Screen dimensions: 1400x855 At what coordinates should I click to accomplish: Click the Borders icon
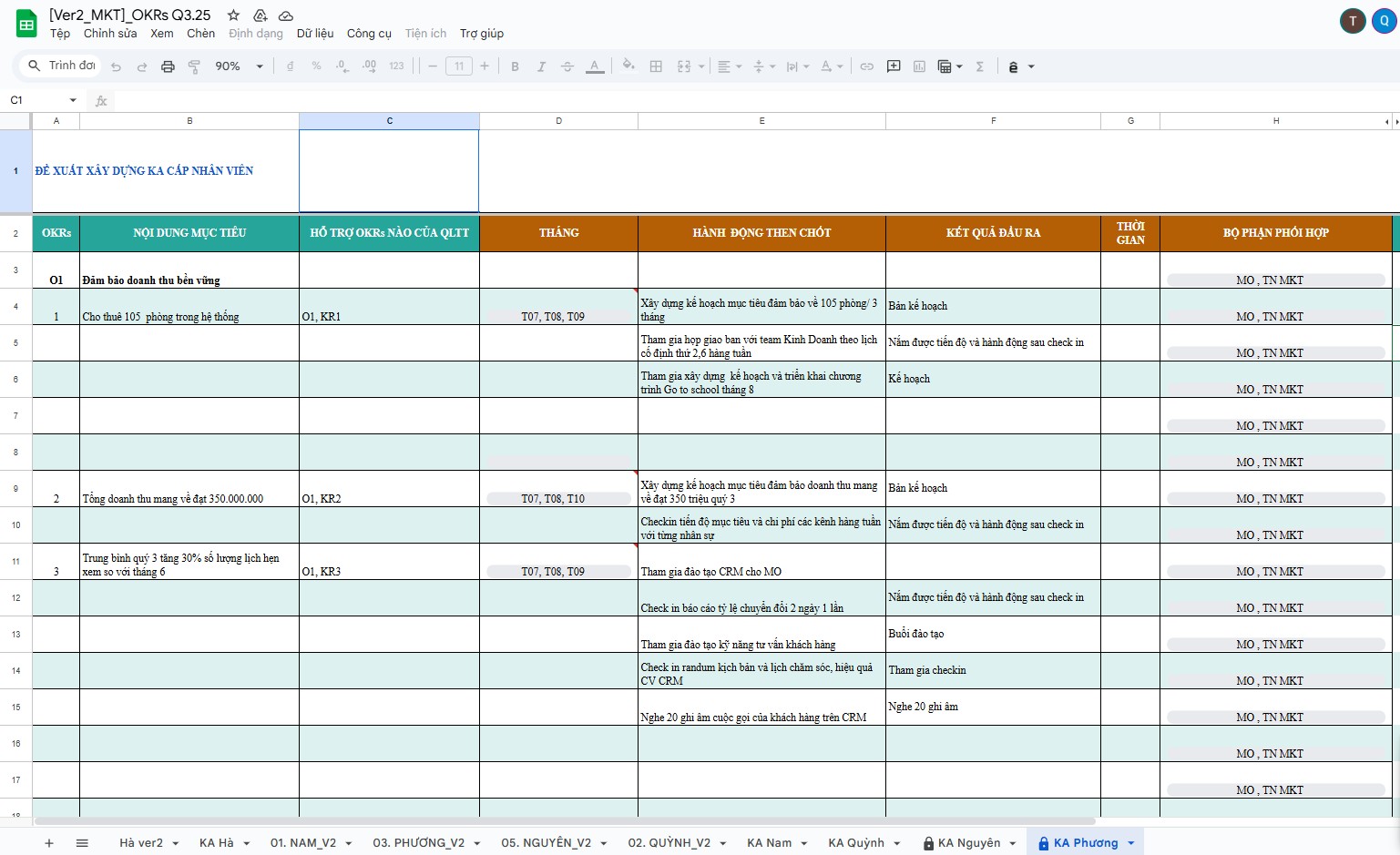[x=656, y=66]
